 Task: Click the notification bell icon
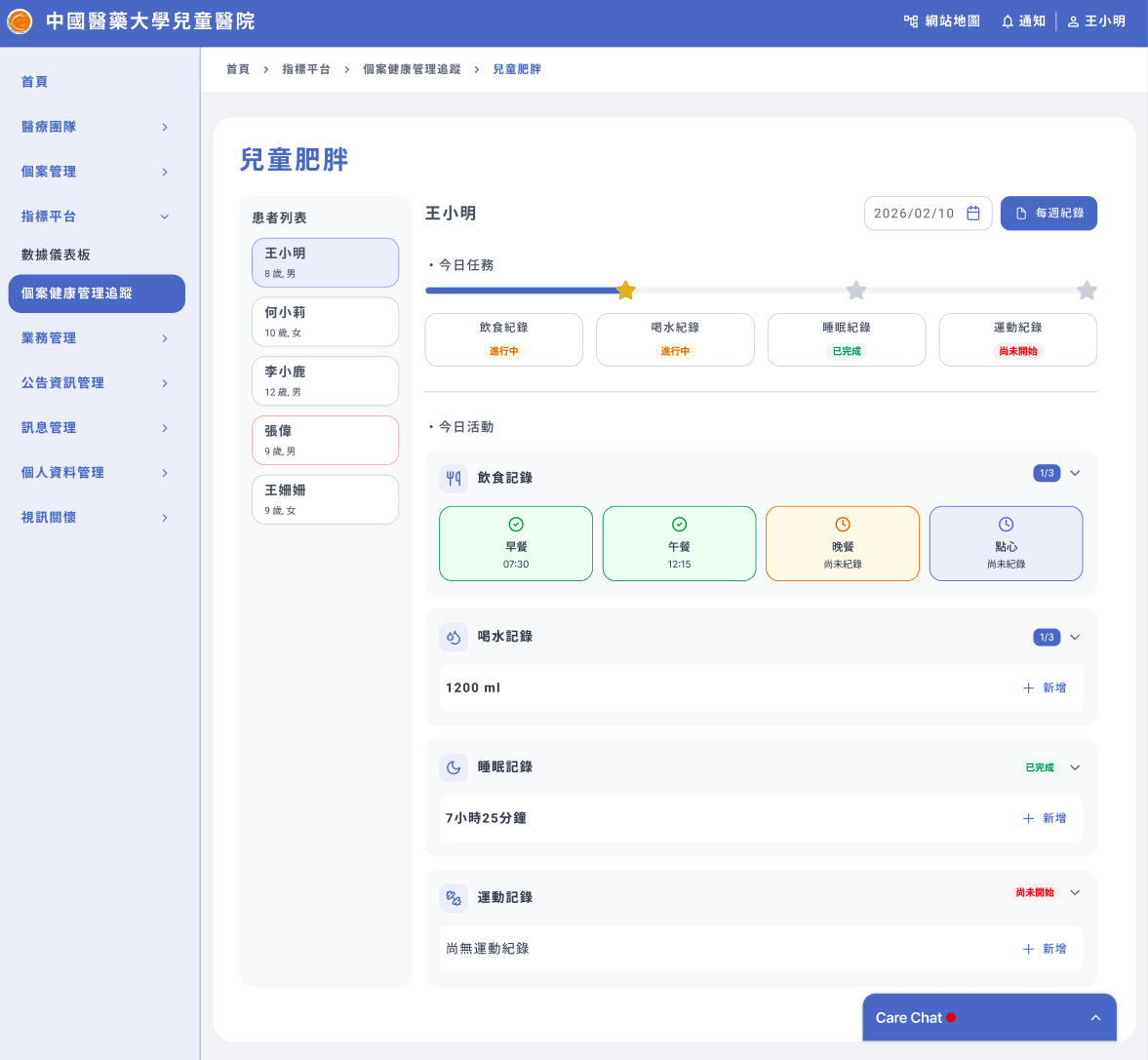pos(1008,21)
